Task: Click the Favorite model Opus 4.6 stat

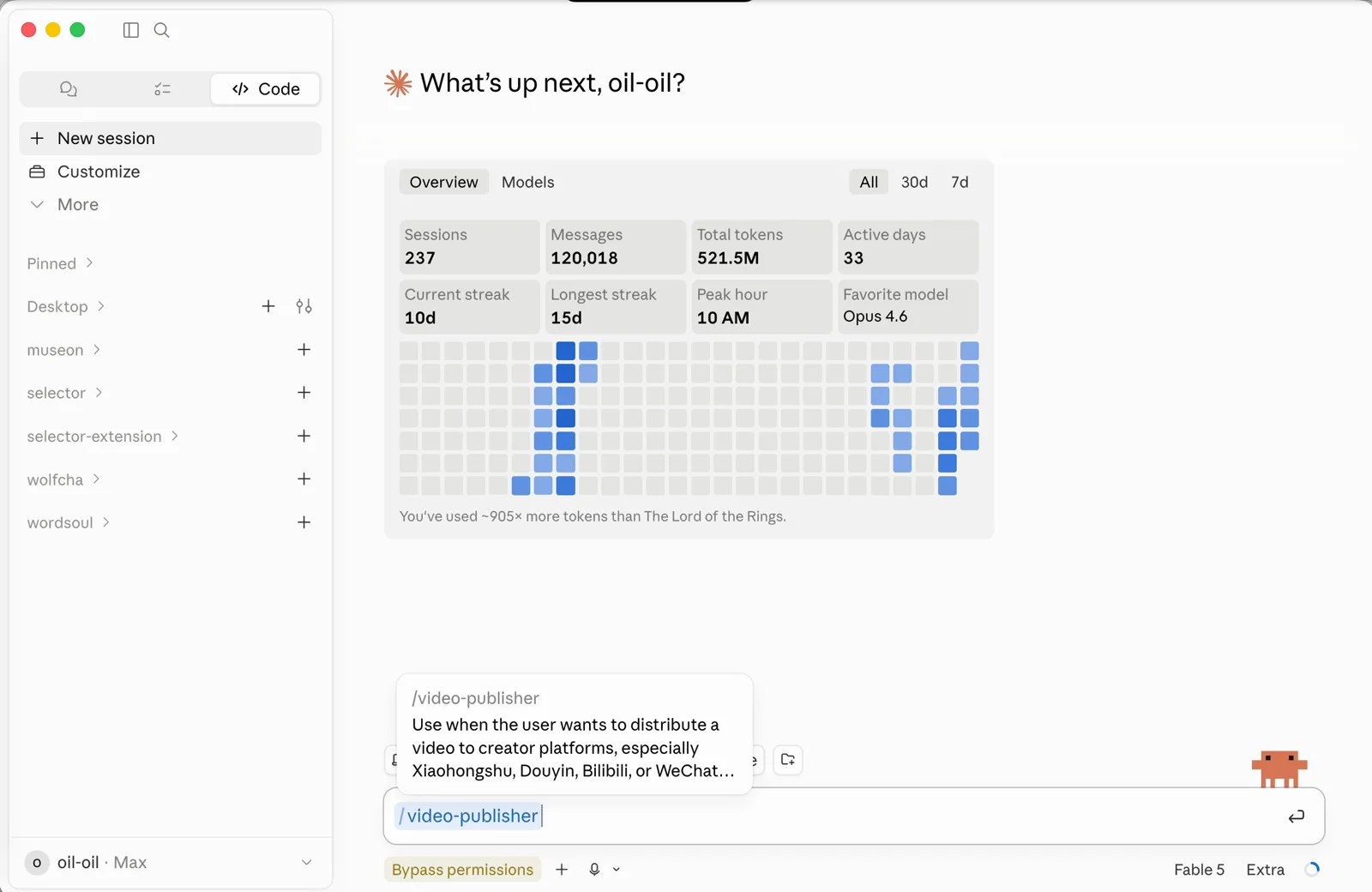Action: [x=908, y=306]
